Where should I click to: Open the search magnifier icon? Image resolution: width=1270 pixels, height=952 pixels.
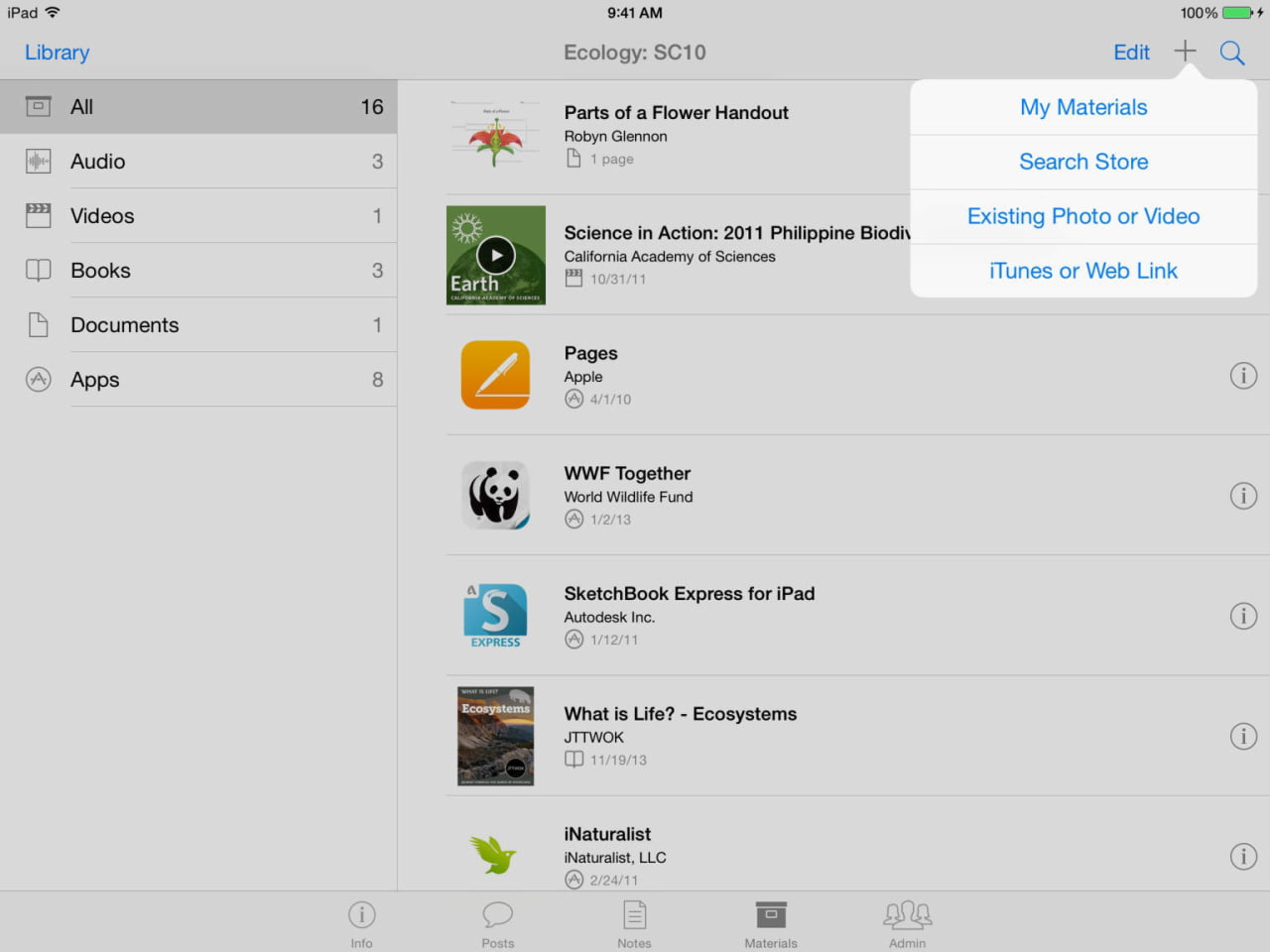click(1232, 53)
